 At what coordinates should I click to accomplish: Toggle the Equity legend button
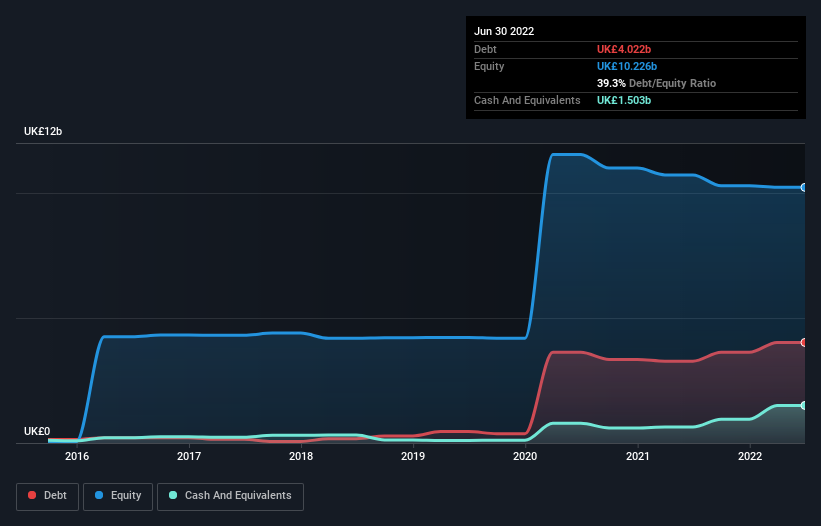click(x=118, y=496)
